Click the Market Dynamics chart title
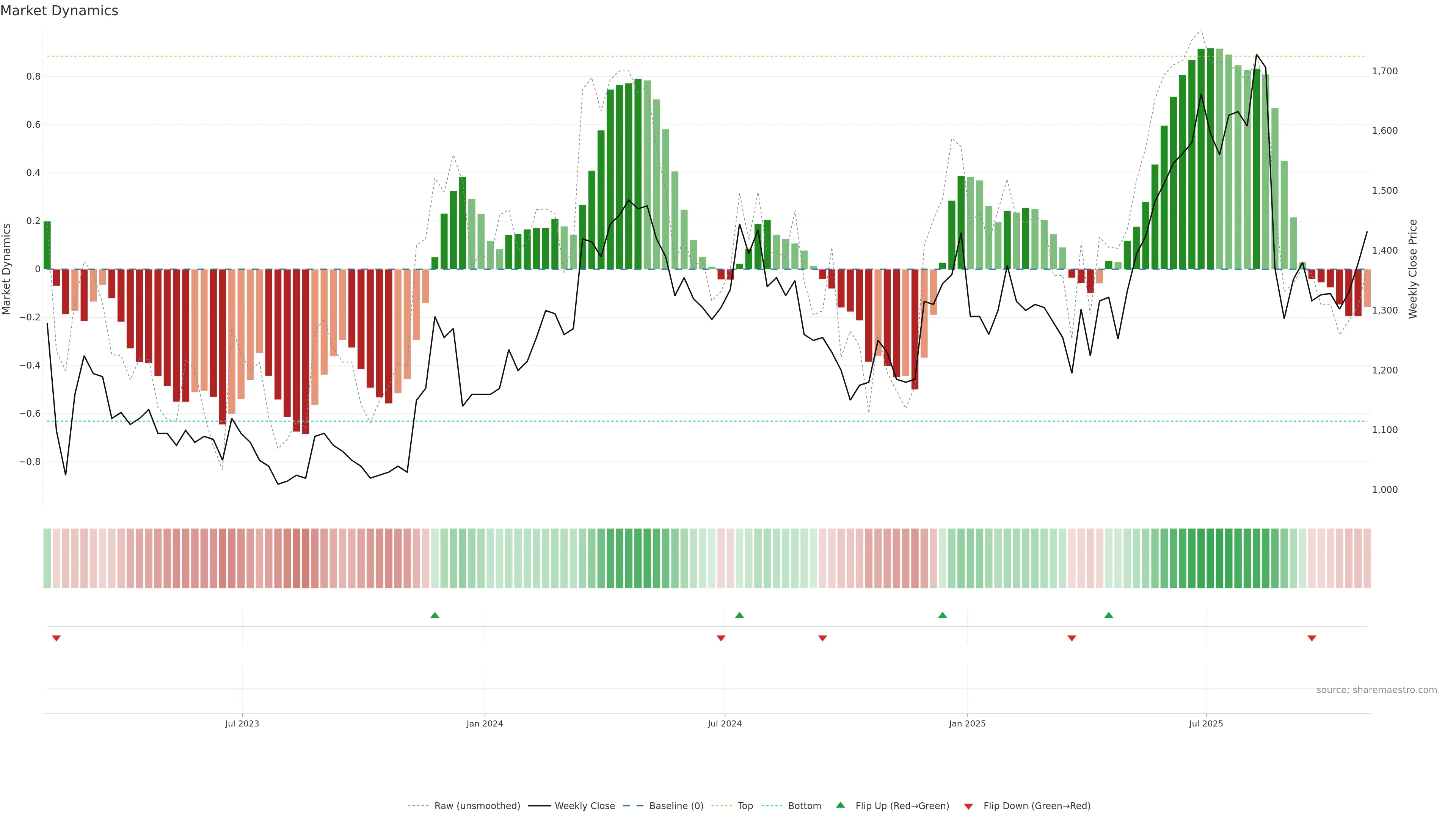 (60, 11)
